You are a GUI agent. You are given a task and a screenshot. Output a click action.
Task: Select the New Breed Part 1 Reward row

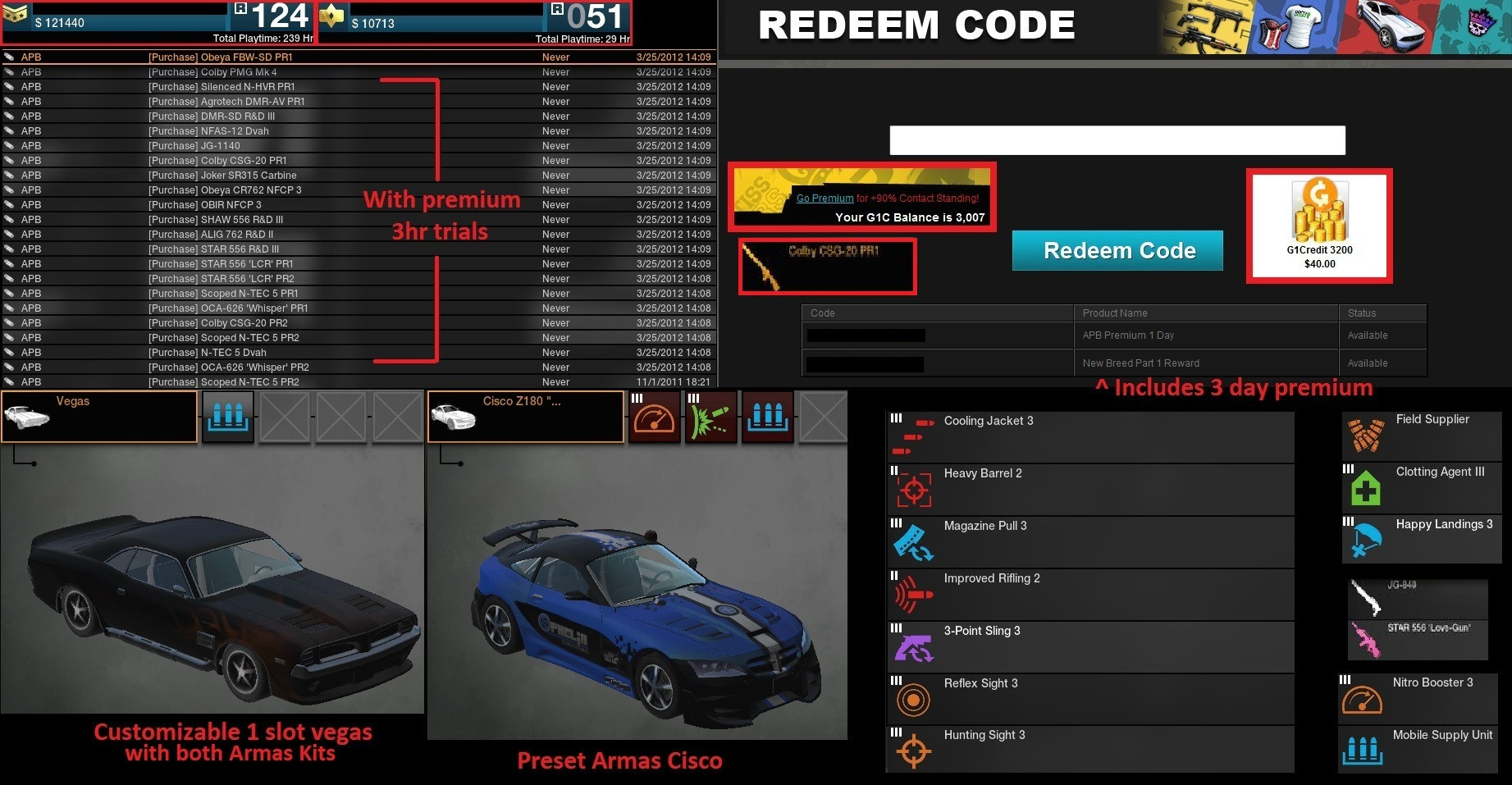[1114, 363]
